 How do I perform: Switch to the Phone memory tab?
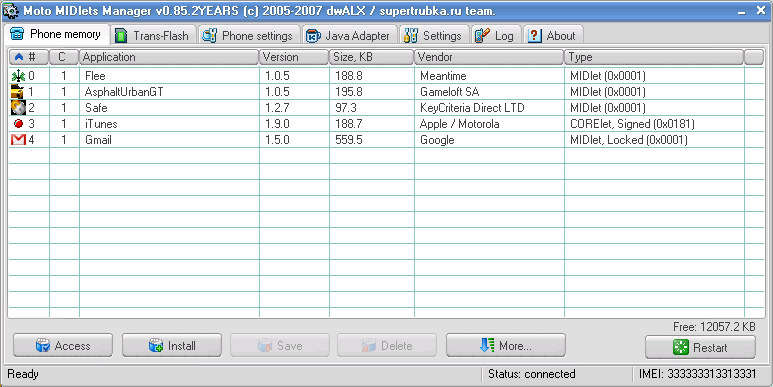[x=57, y=34]
